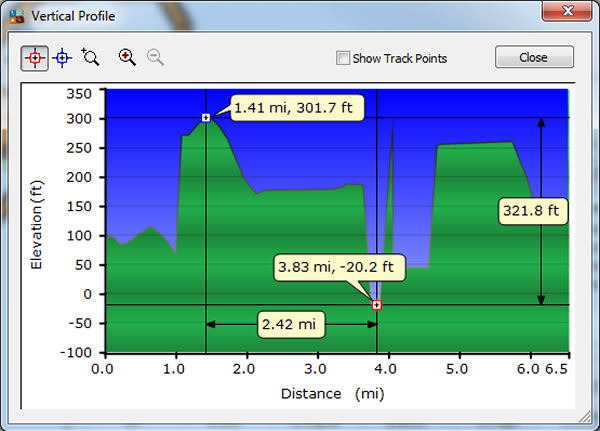Click the Vertical Profile app icon in title bar

[x=17, y=16]
